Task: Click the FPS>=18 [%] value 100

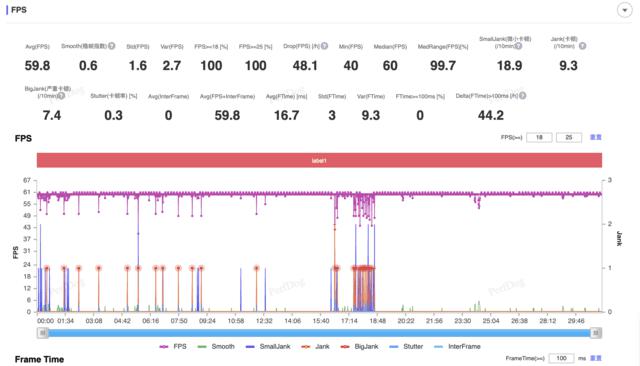Action: (211, 66)
